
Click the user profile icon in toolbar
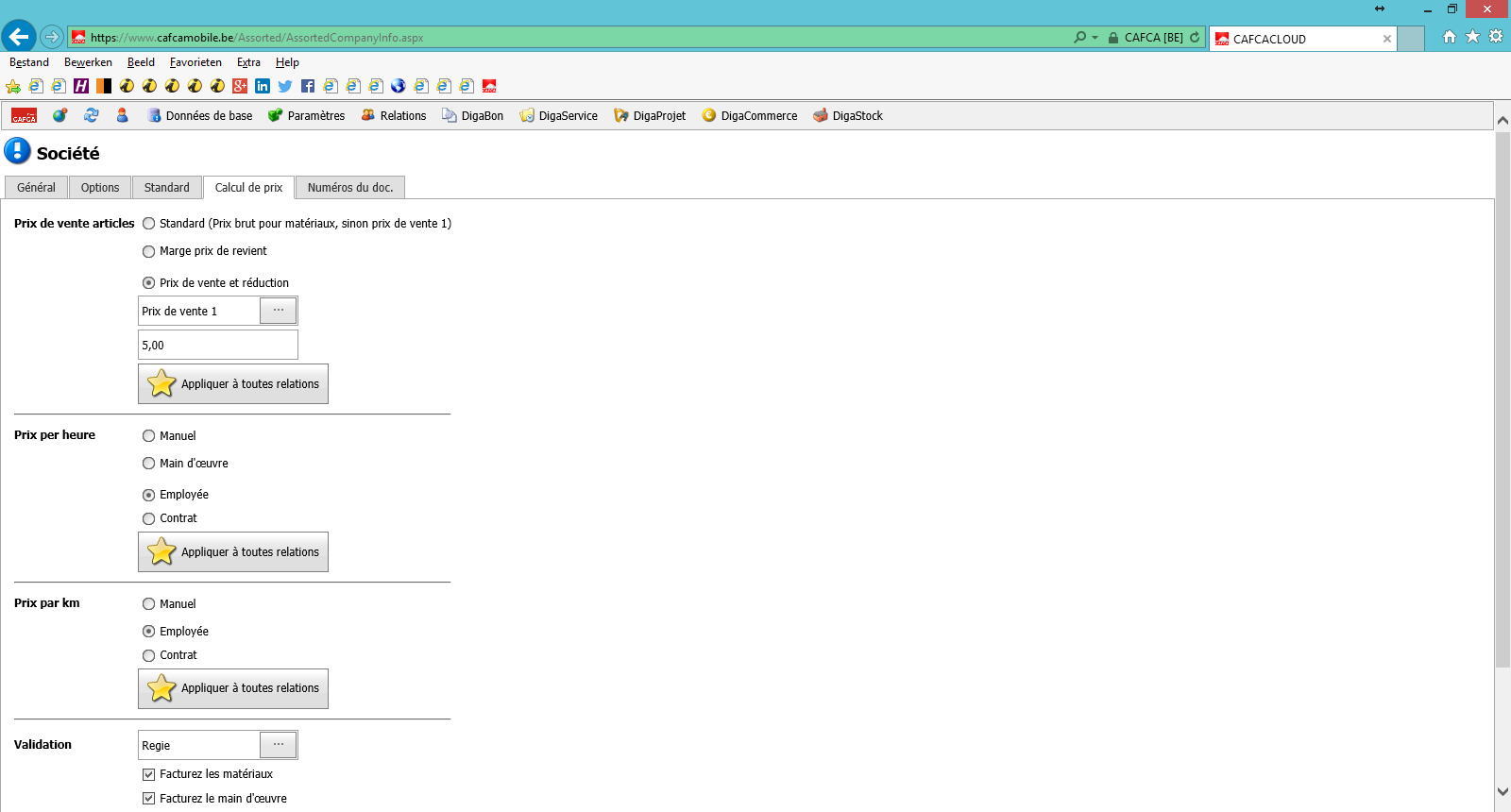point(122,115)
